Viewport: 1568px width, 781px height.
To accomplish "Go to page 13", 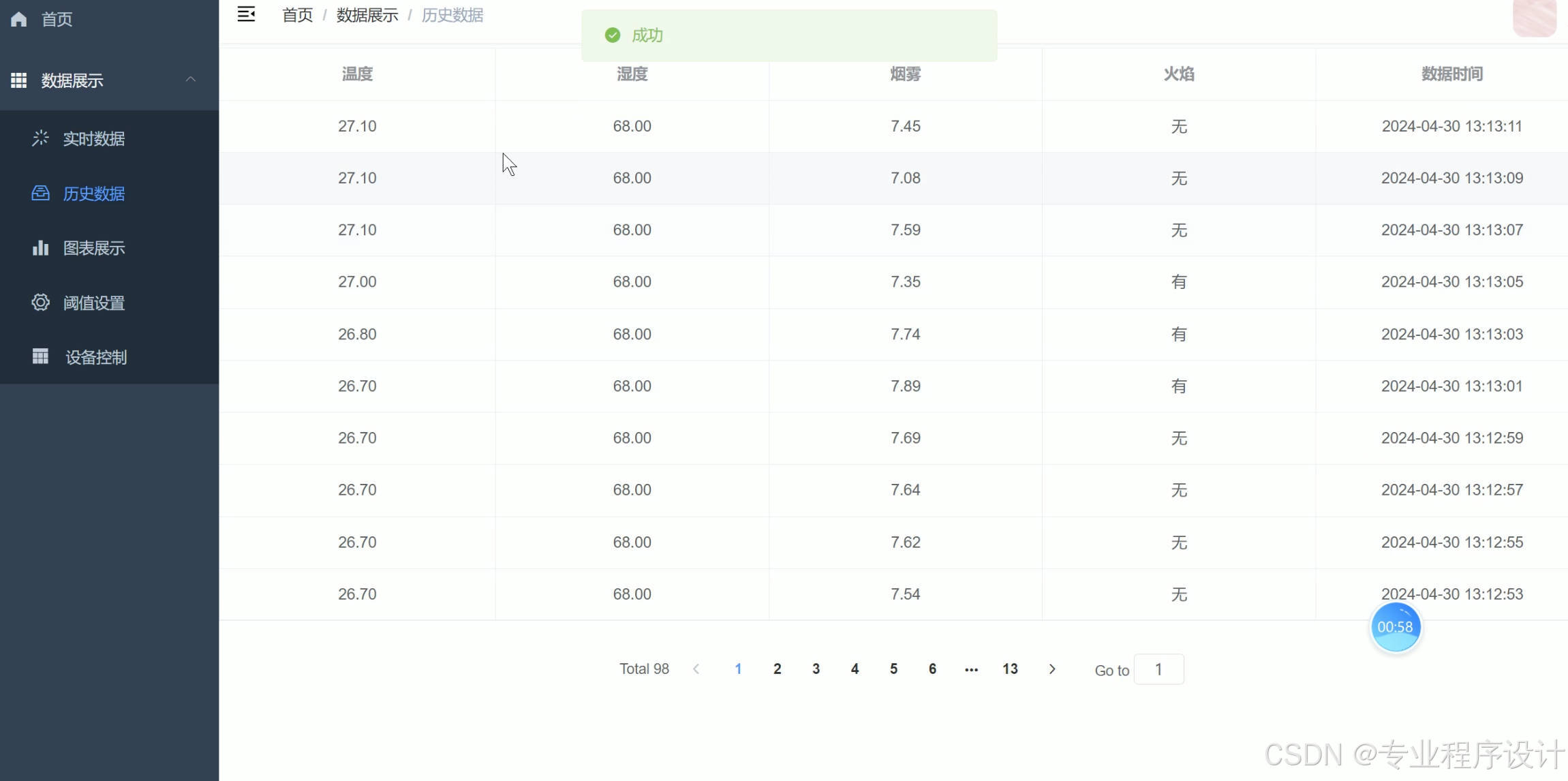I will click(1010, 669).
